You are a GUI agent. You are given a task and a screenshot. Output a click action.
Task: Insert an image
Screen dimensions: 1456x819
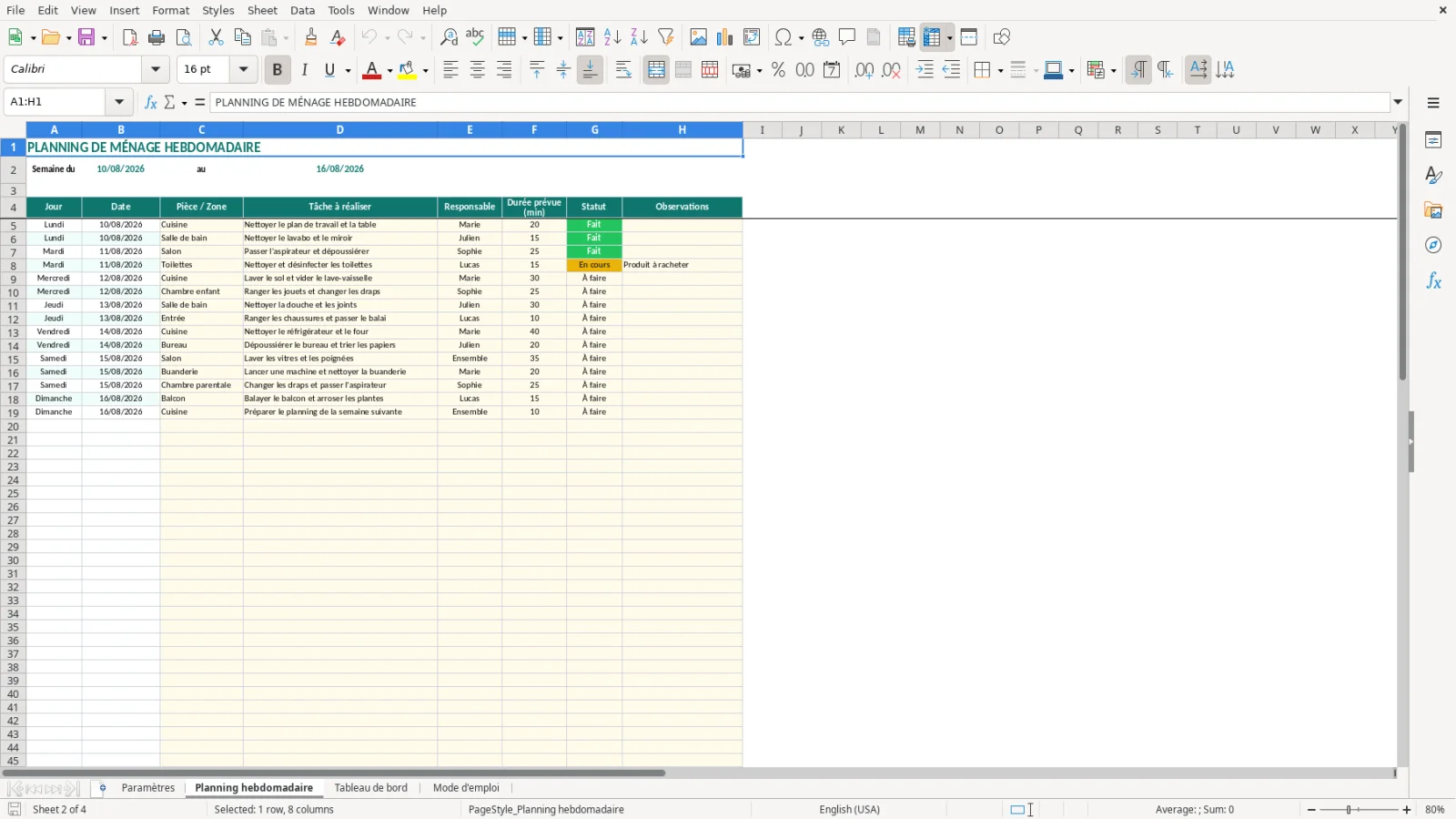pyautogui.click(x=698, y=37)
